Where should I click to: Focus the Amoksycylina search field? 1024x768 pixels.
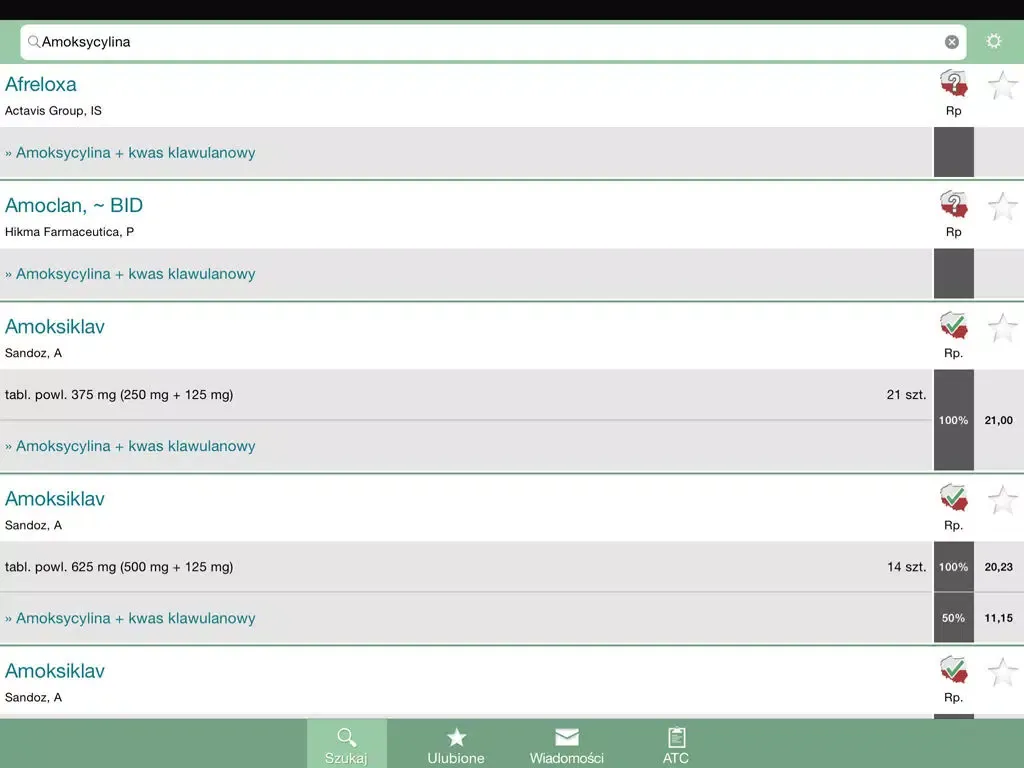point(493,42)
